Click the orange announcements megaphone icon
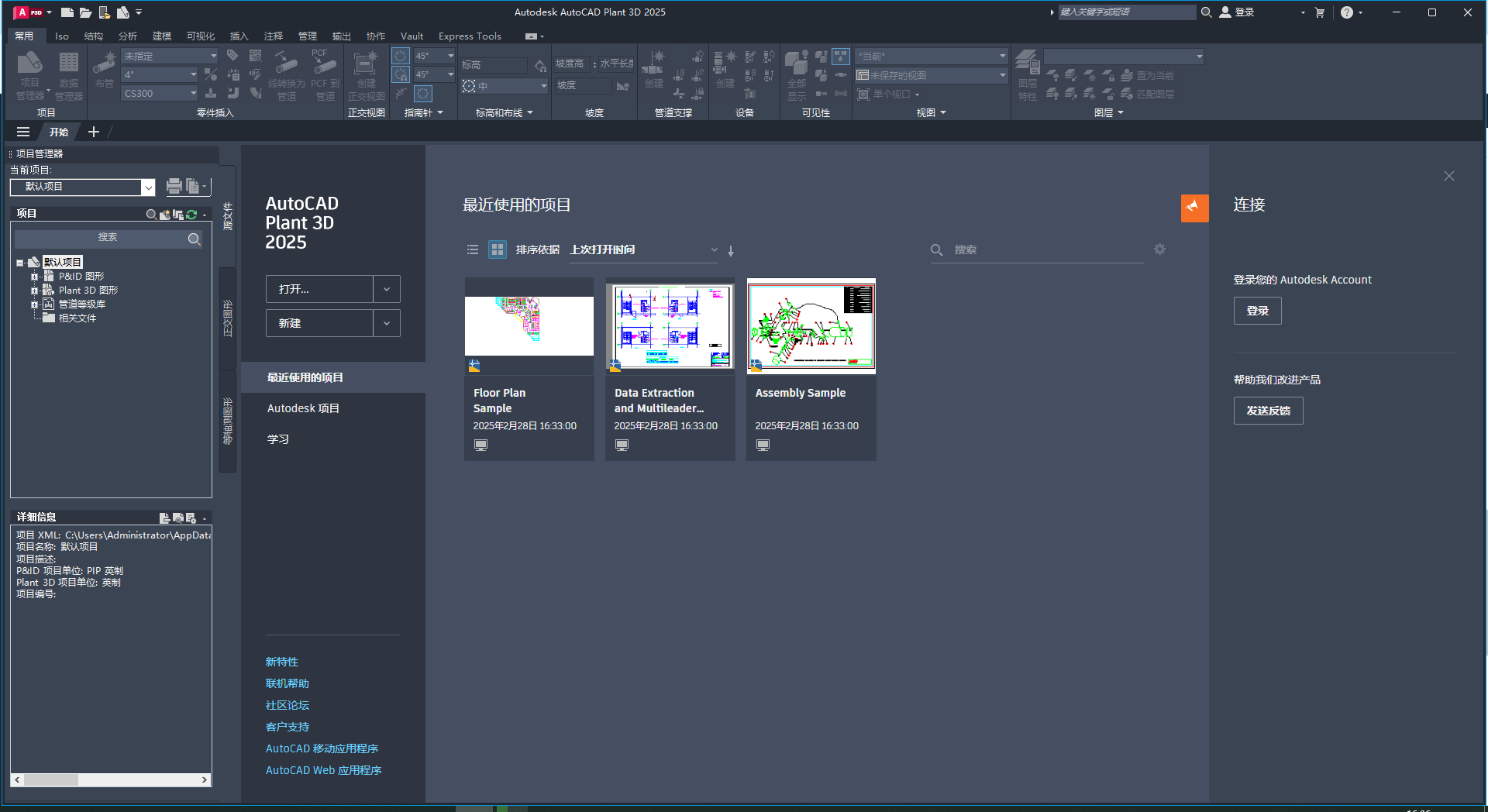Viewport: 1488px width, 812px height. pos(1194,208)
